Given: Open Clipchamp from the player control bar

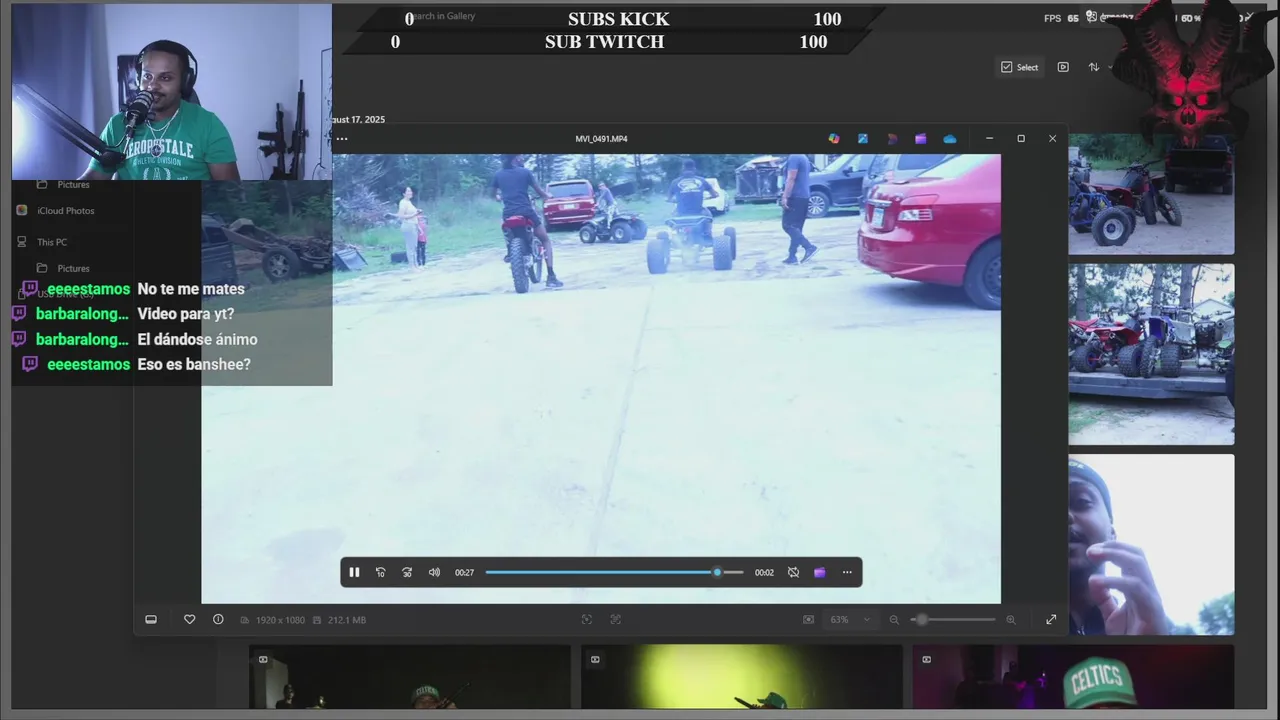Looking at the screenshot, I should click(x=820, y=572).
